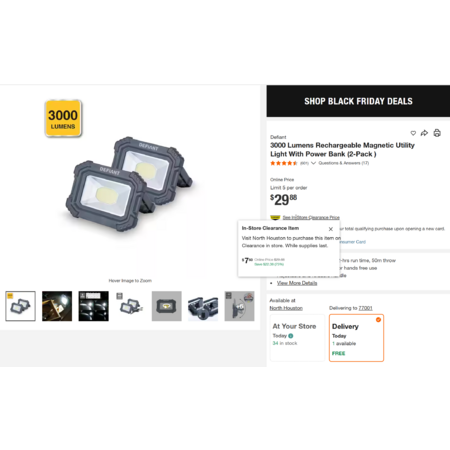View the dark room lighting thumbnail
Screen dimensions: 450x450
click(57, 306)
